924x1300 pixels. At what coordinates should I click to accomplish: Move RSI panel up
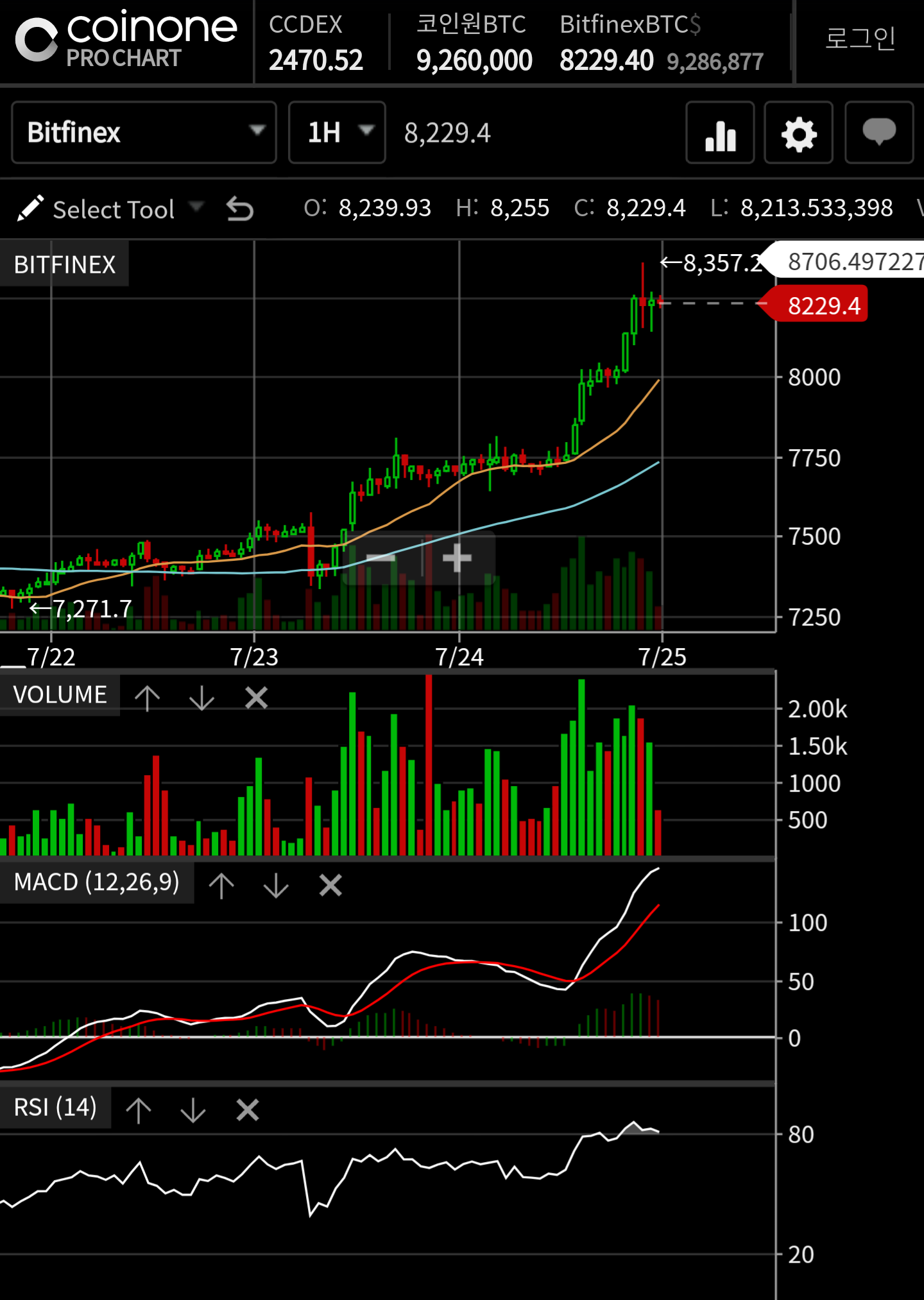(x=139, y=1109)
